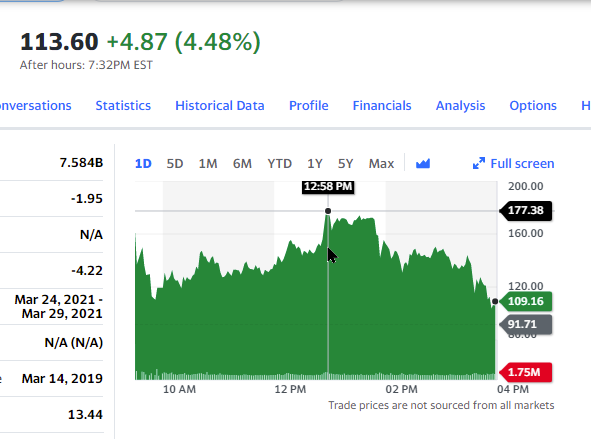Go to Historical Data tab

tap(220, 106)
